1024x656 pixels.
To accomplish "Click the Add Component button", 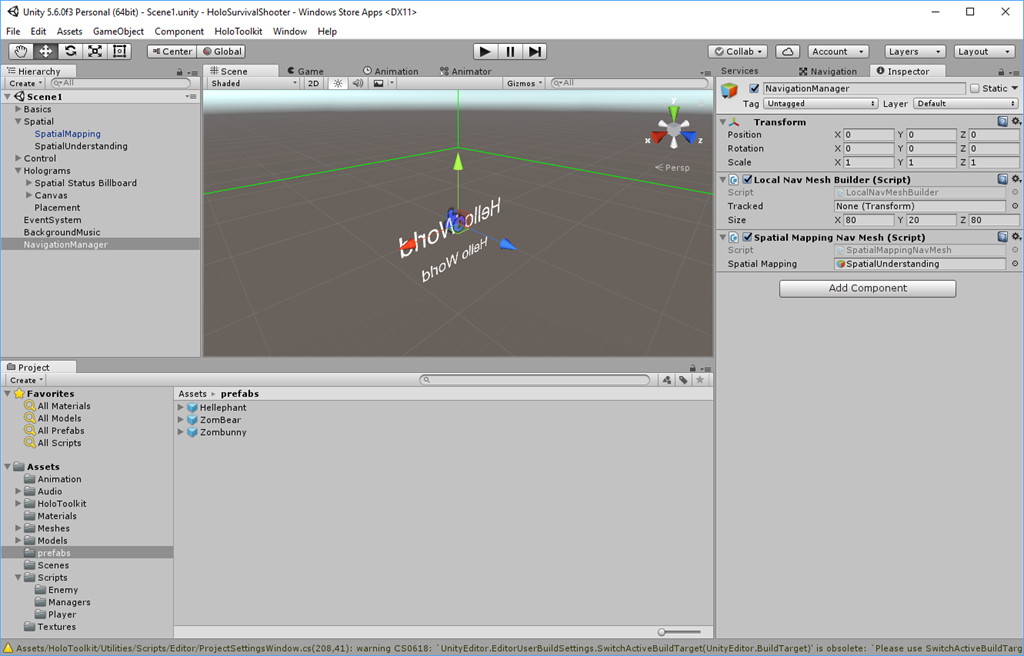I will pyautogui.click(x=867, y=288).
